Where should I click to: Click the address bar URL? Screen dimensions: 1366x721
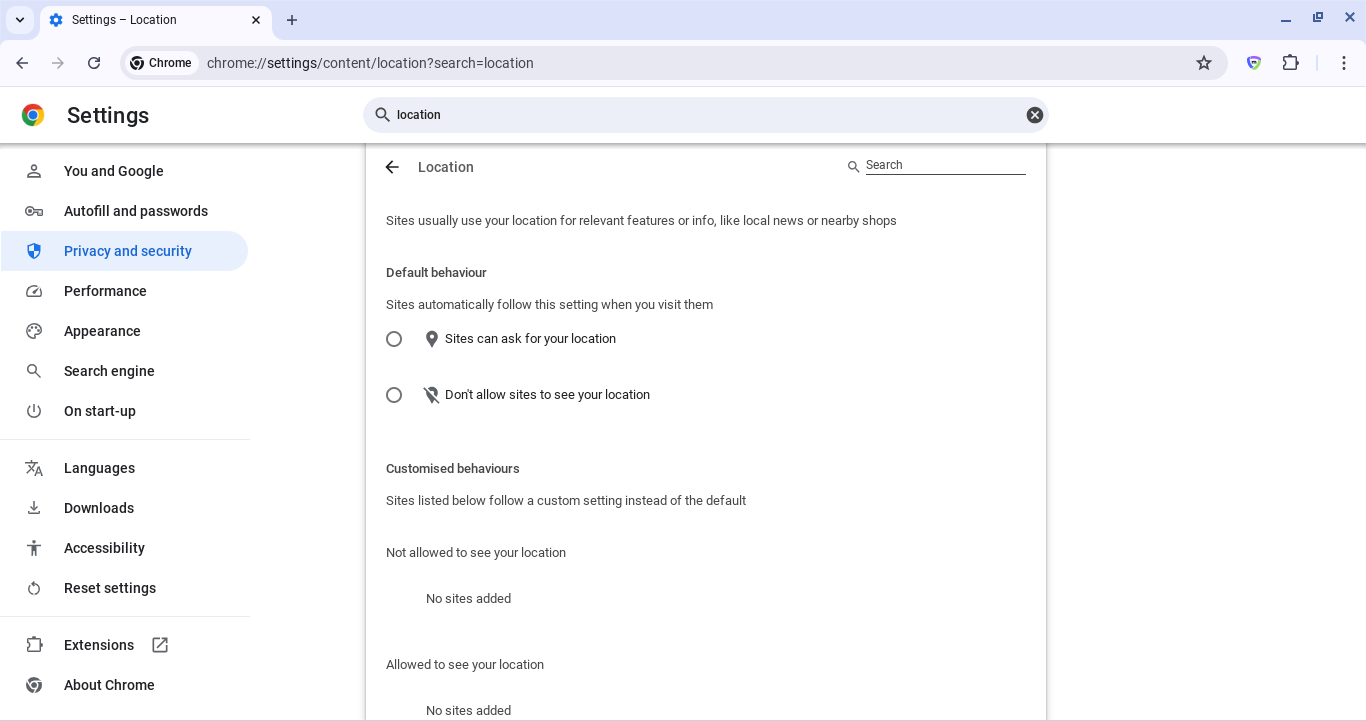point(370,63)
